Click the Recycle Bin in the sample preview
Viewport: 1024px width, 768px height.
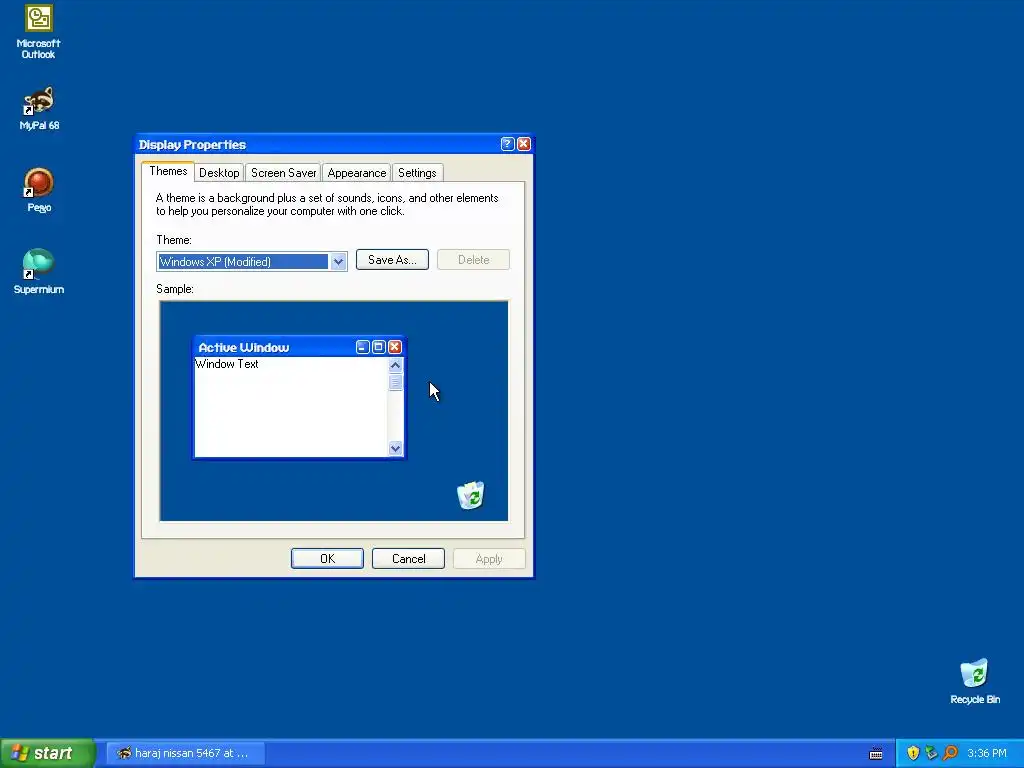pyautogui.click(x=470, y=496)
